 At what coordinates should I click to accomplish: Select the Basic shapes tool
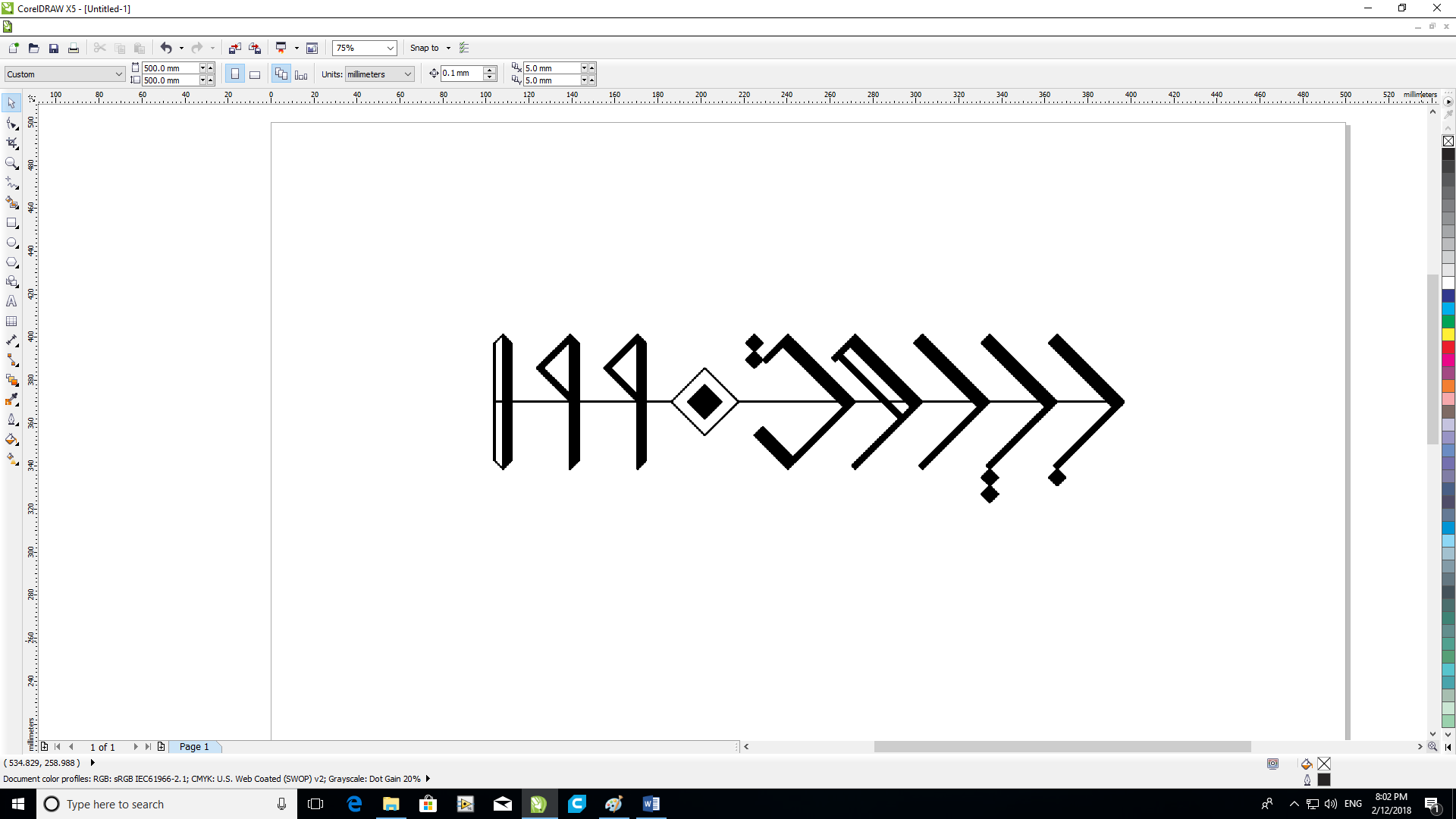(x=11, y=281)
